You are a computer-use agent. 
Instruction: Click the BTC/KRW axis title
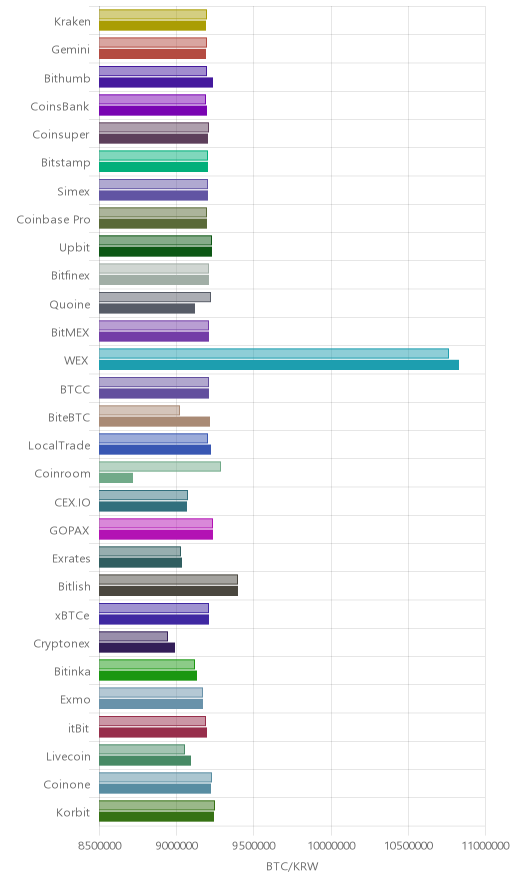tap(292, 866)
